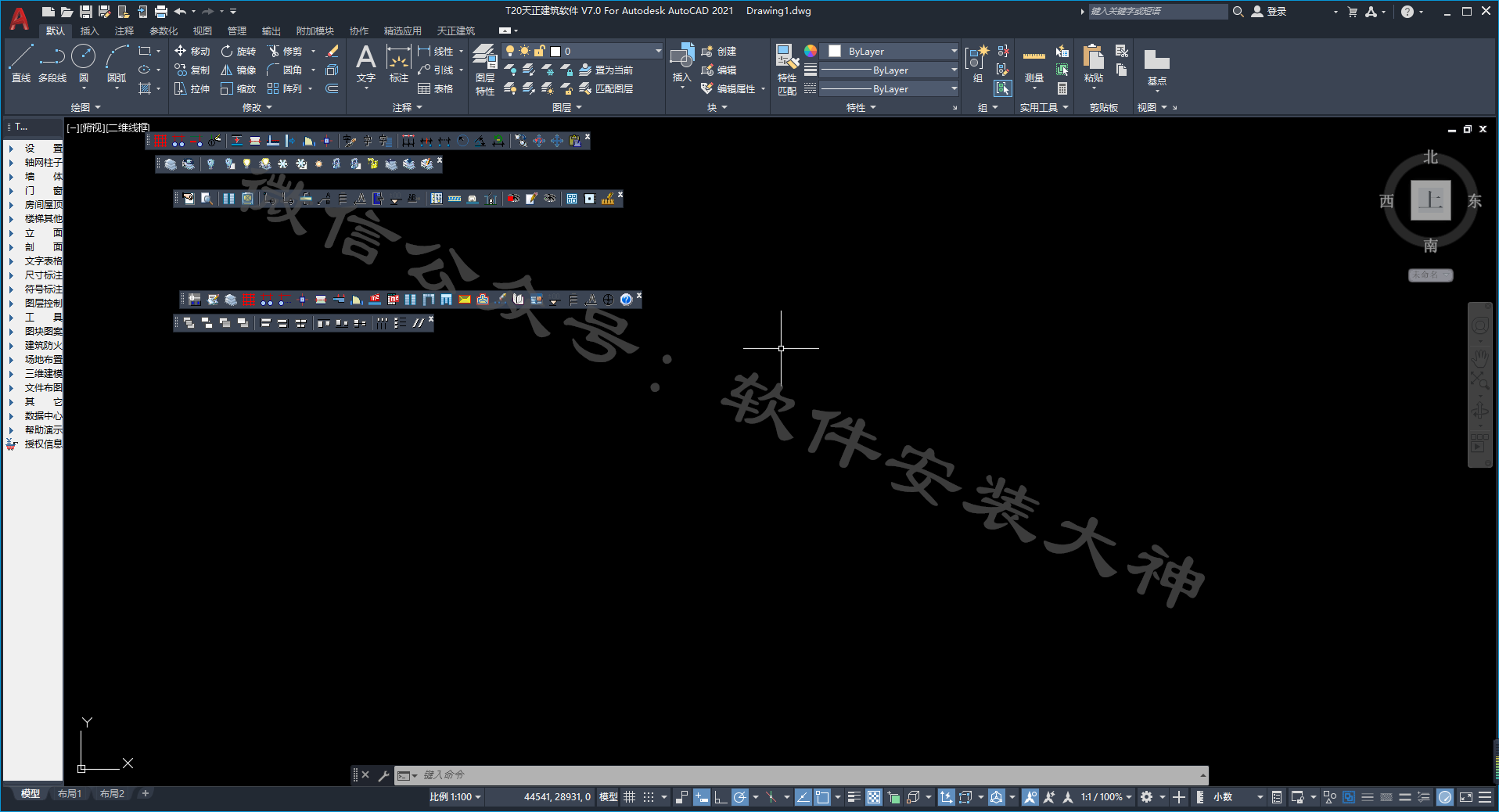Click the print icon in quick access toolbar
The width and height of the screenshot is (1499, 812).
coord(161,11)
